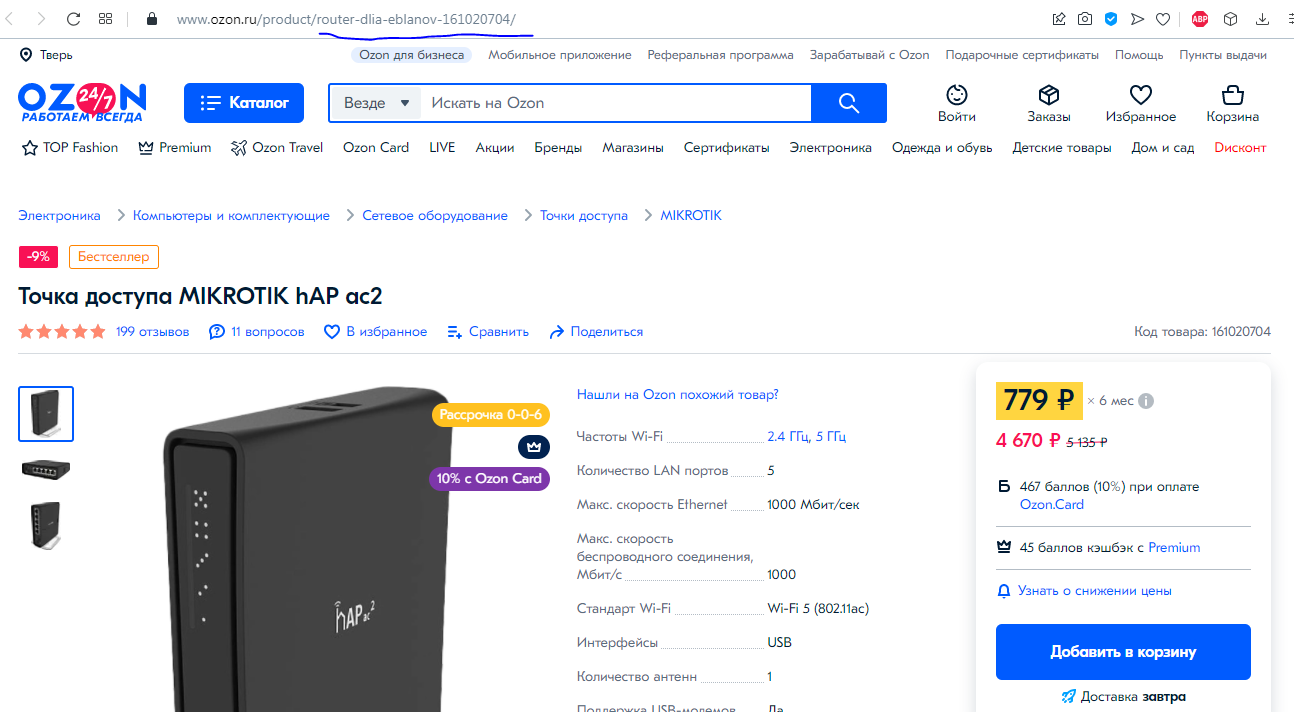Screen dimensions: 1294x712
Task: Select the second ports-view product thumbnail
Action: (46, 469)
